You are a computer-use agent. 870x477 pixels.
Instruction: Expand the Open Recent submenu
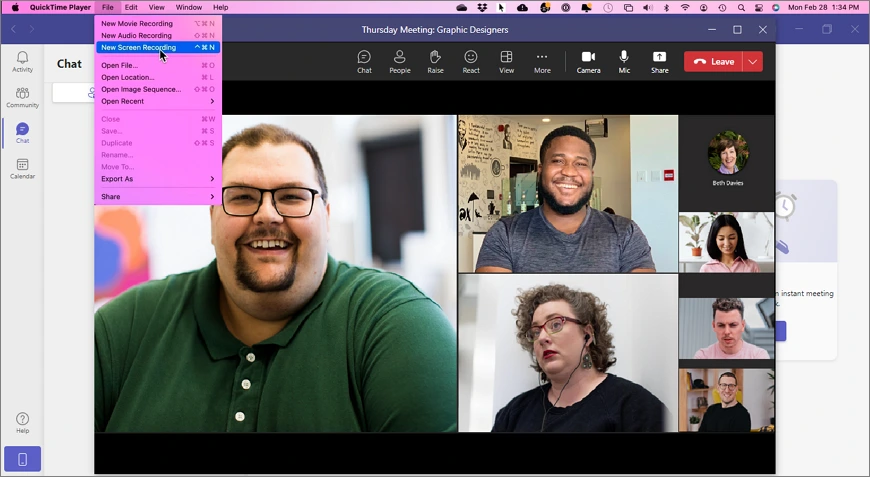click(158, 101)
